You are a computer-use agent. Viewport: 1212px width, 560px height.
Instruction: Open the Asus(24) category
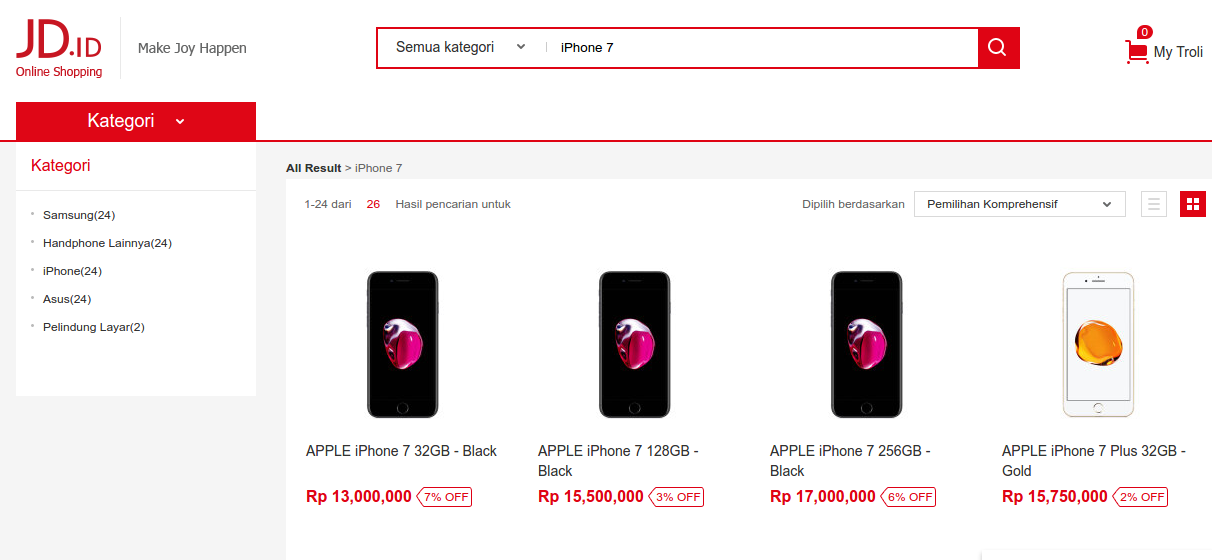[x=67, y=299]
